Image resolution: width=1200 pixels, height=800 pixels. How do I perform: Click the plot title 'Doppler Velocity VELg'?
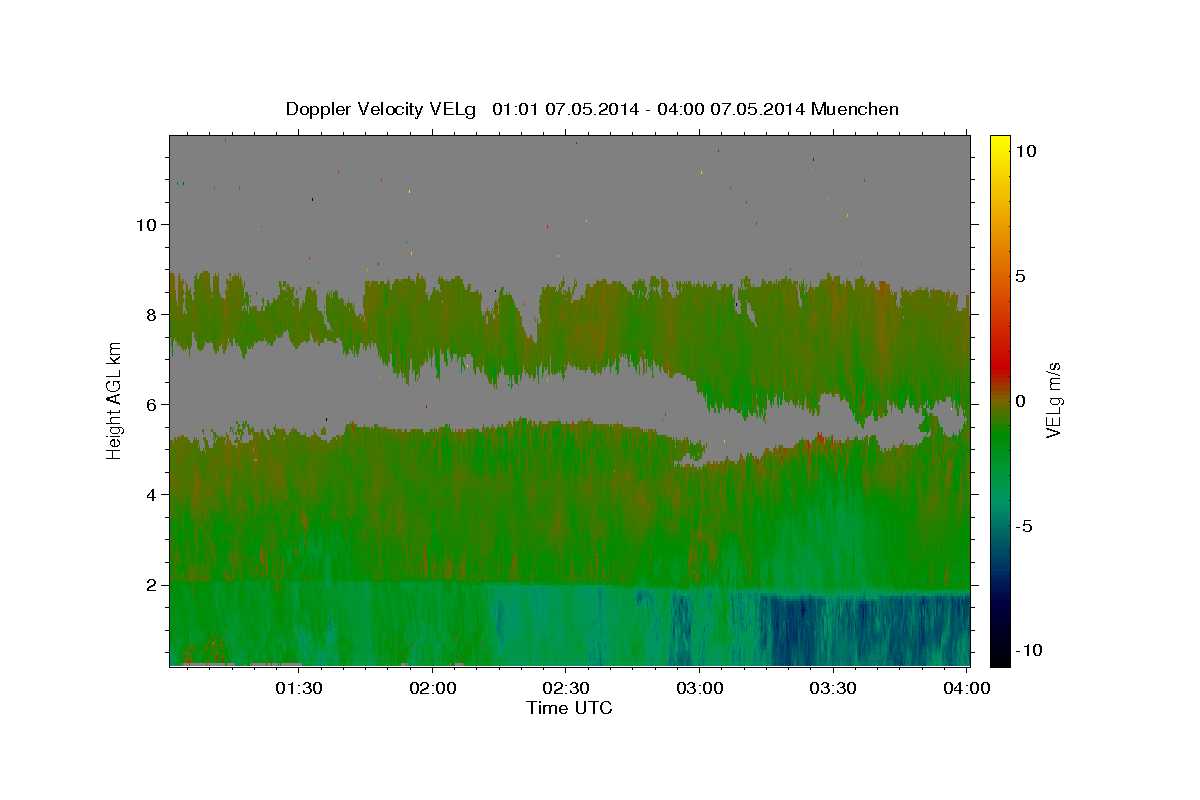pyautogui.click(x=383, y=109)
